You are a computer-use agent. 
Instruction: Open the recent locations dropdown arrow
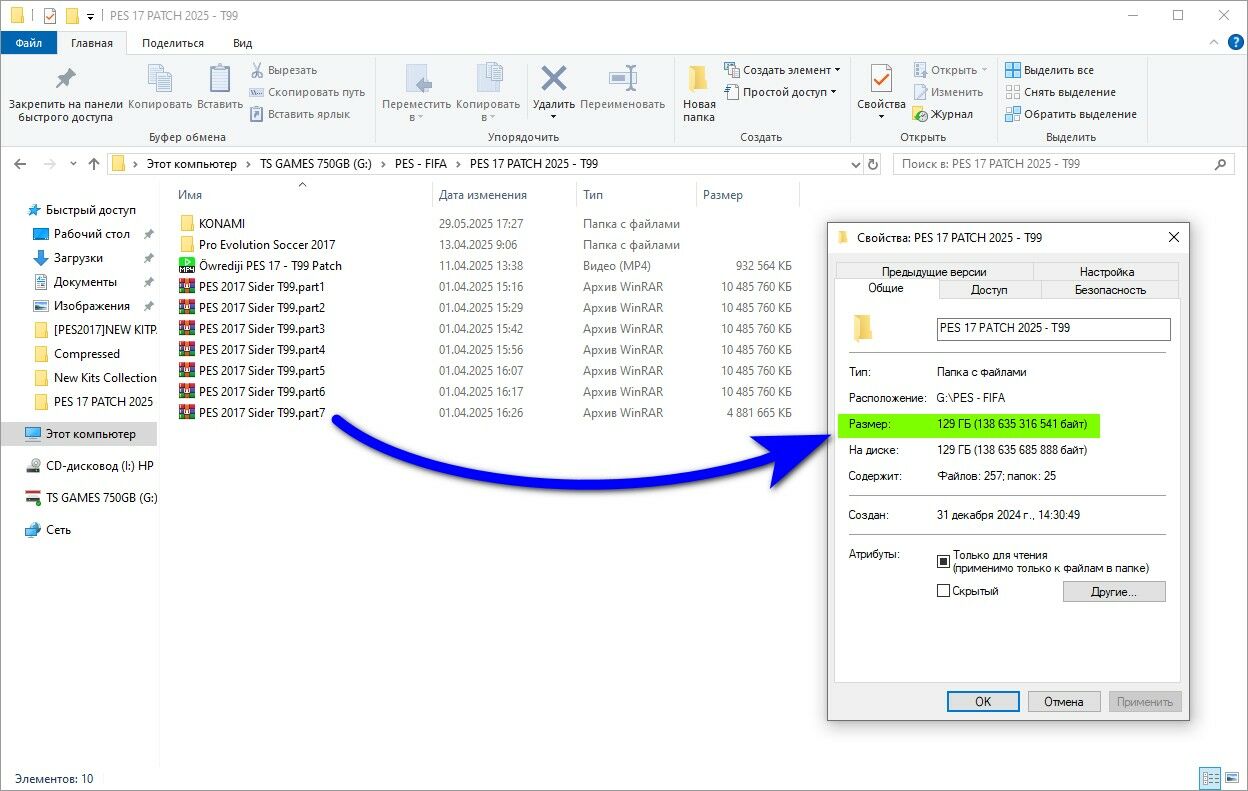pos(74,164)
